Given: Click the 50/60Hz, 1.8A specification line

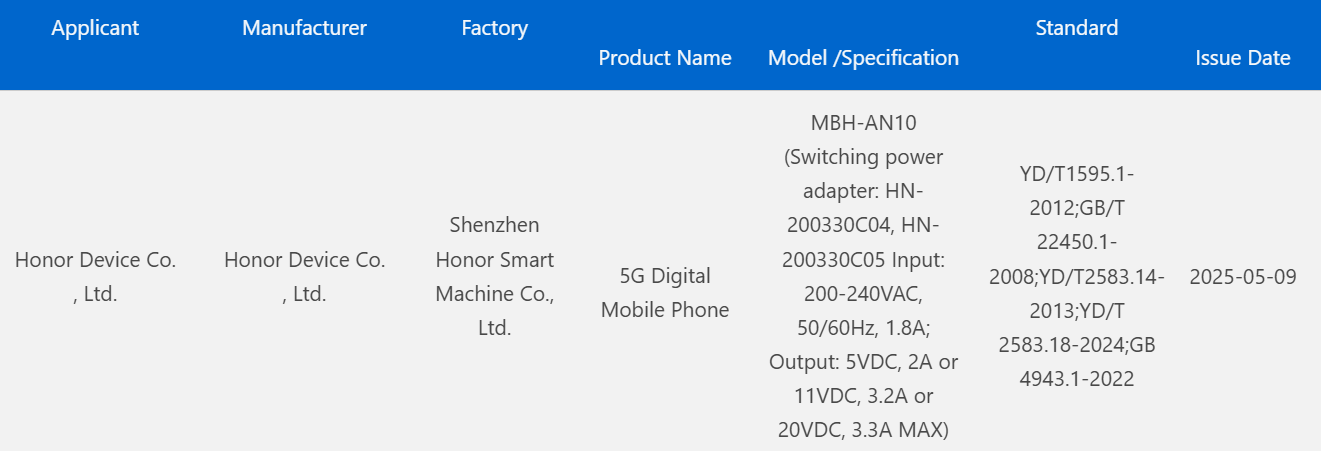Looking at the screenshot, I should coord(863,328).
